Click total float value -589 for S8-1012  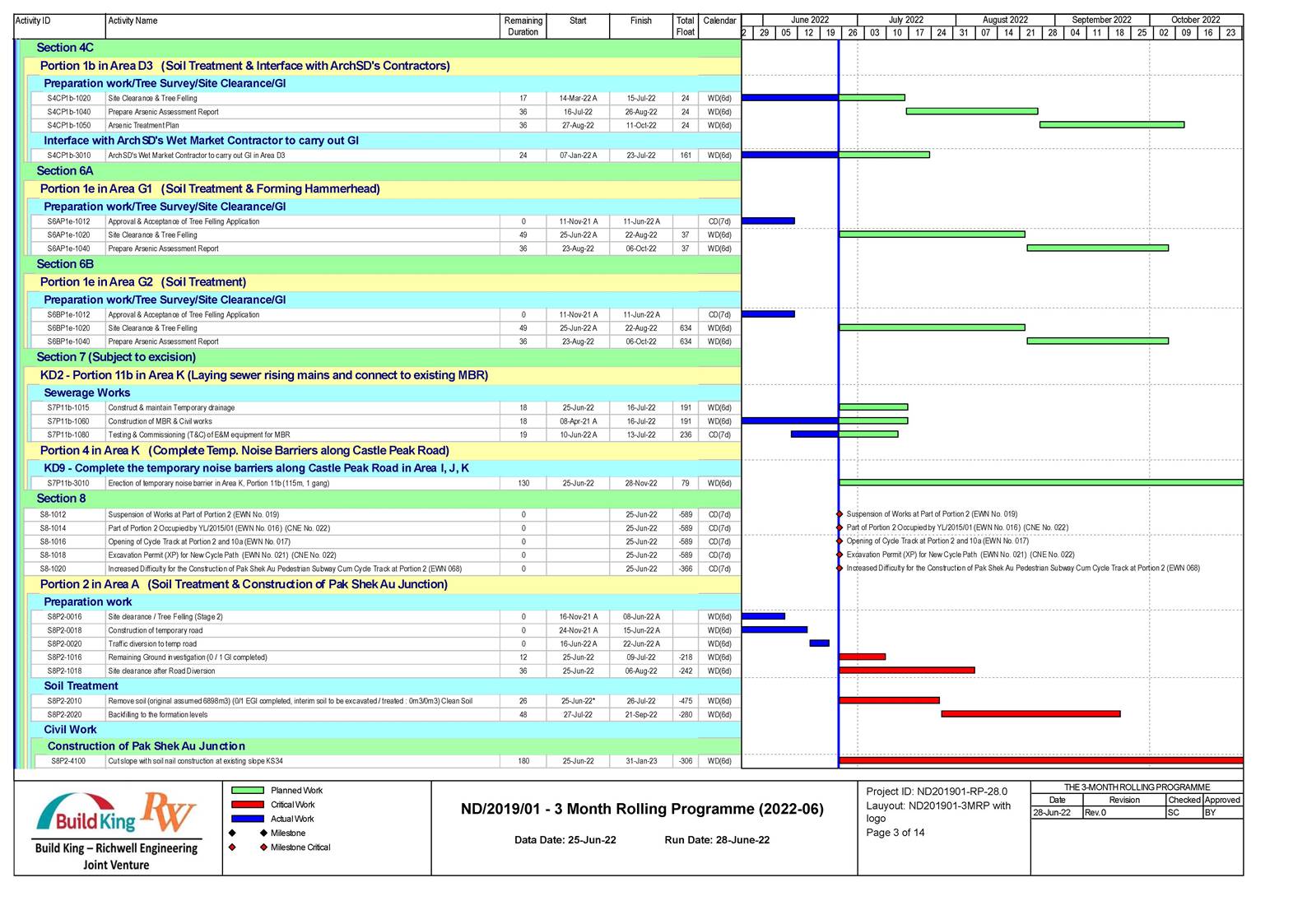pyautogui.click(x=686, y=515)
